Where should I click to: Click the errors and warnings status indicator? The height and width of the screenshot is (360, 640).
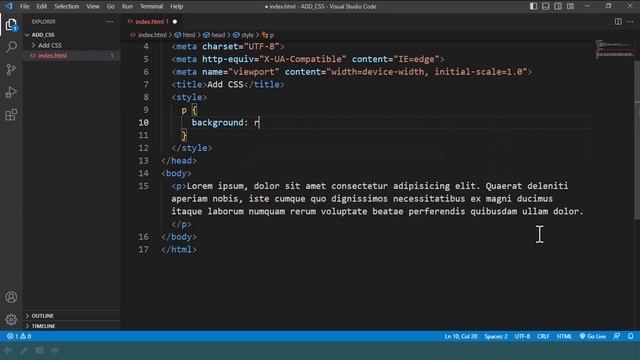pos(19,336)
